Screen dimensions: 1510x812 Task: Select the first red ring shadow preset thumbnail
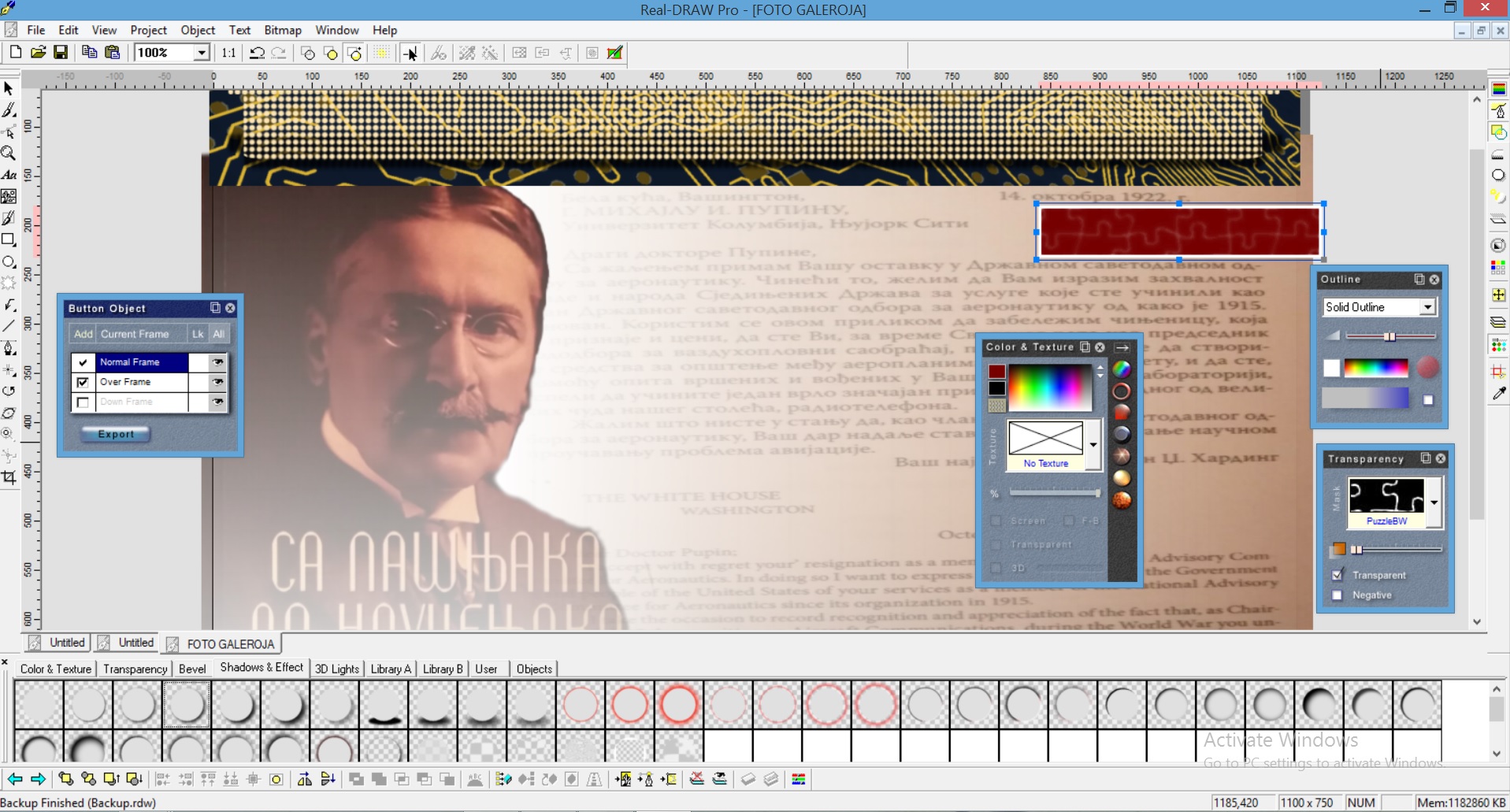[x=581, y=704]
